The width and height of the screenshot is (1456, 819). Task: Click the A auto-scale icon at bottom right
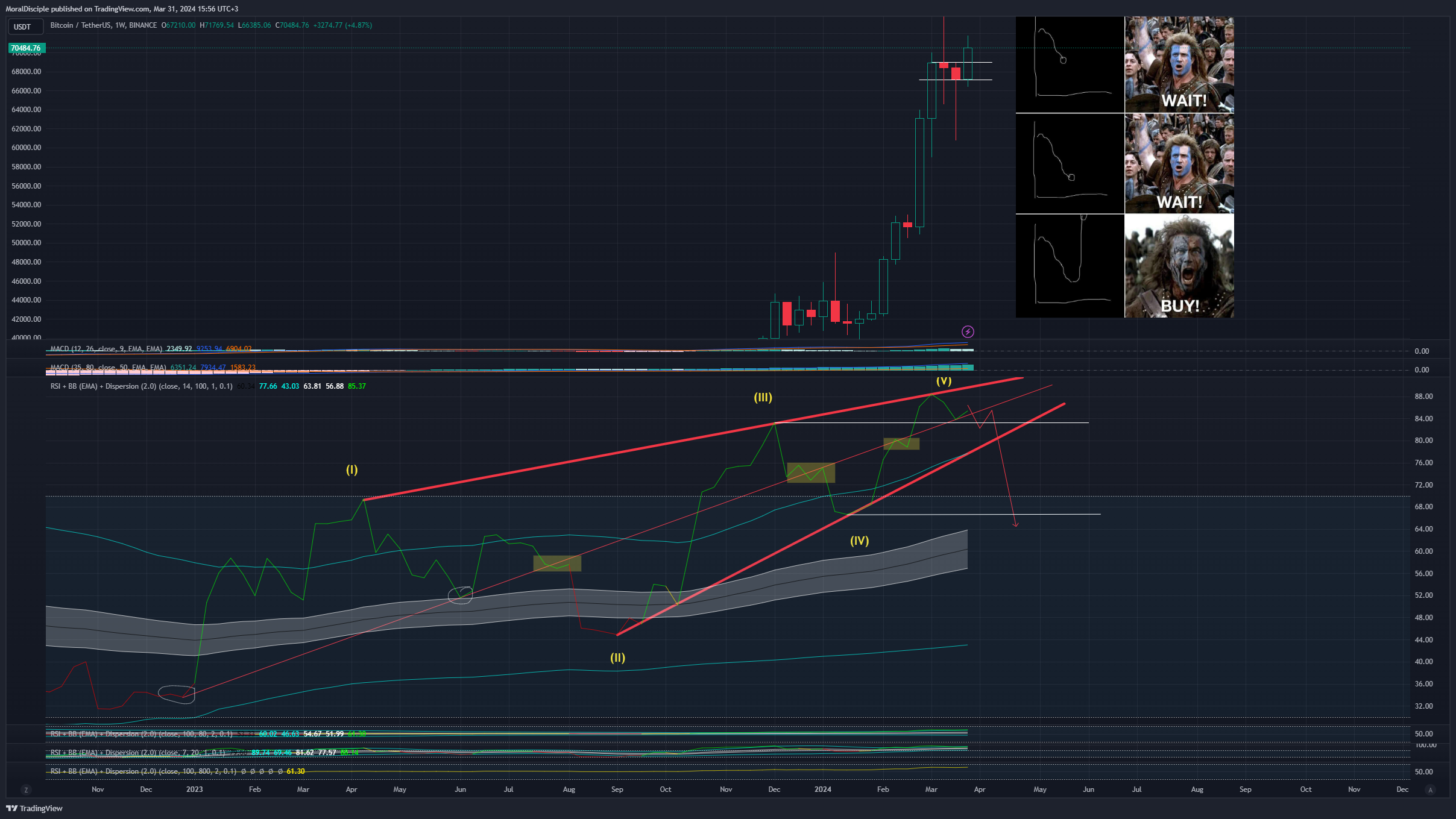click(x=1430, y=789)
